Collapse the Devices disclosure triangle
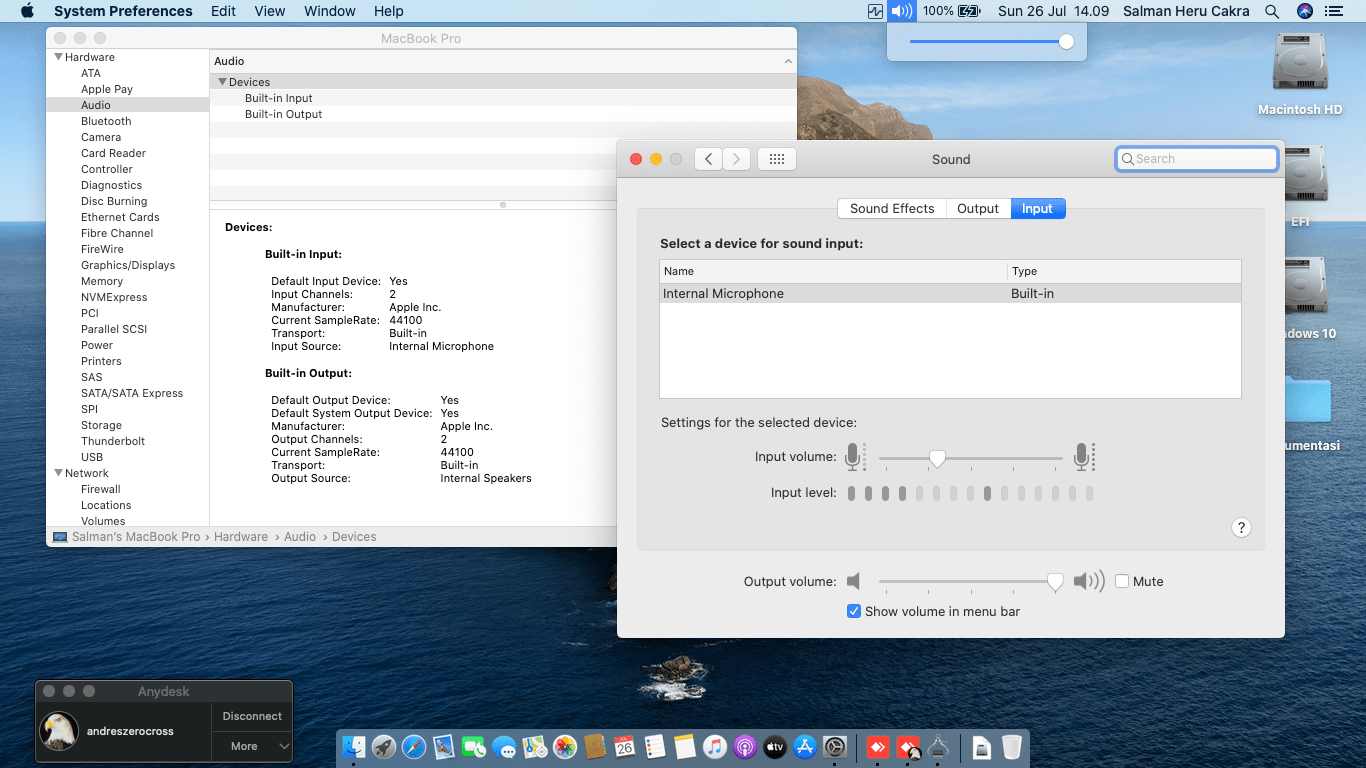1366x768 pixels. [x=222, y=82]
